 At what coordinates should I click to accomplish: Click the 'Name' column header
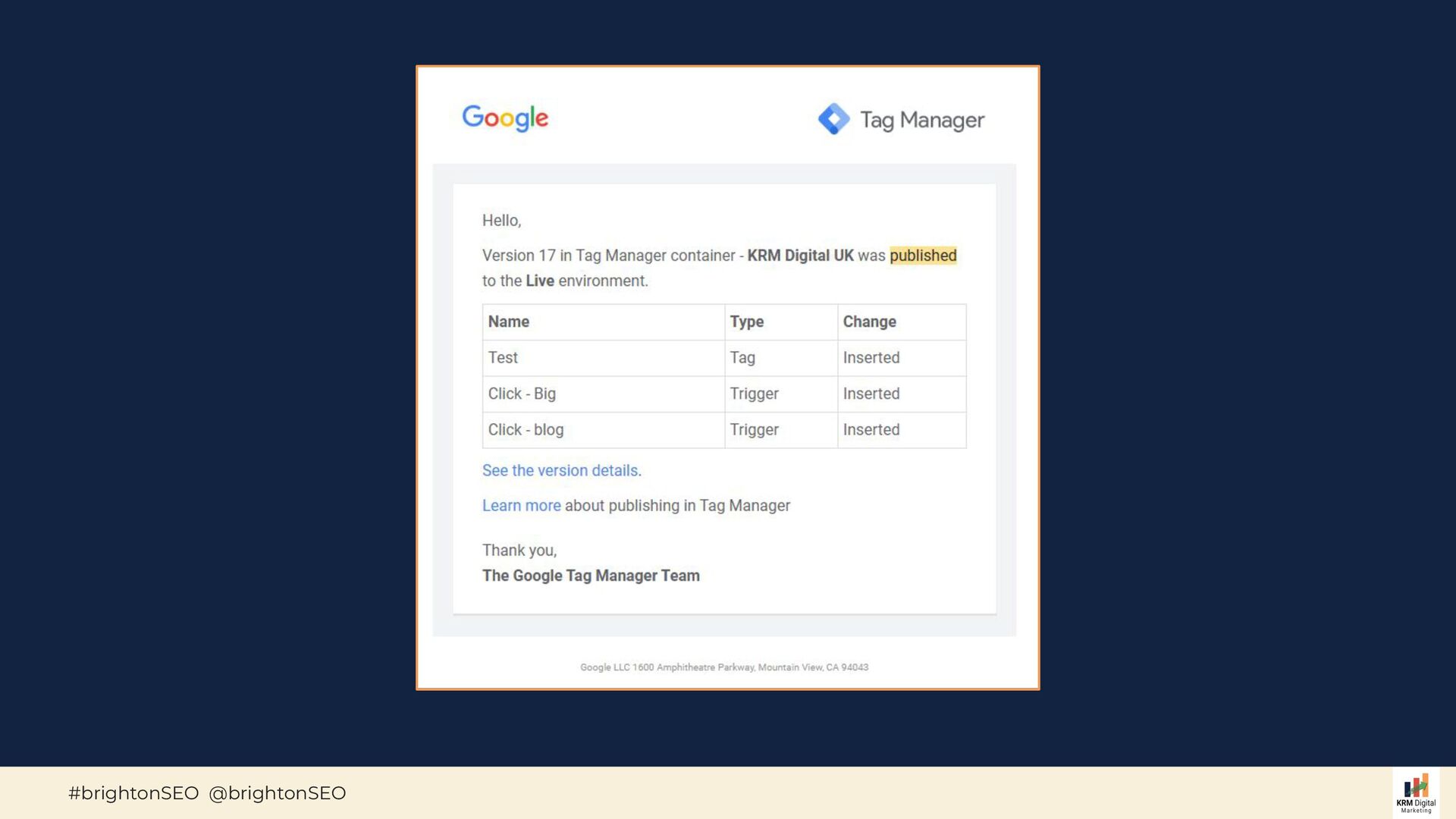pyautogui.click(x=508, y=322)
